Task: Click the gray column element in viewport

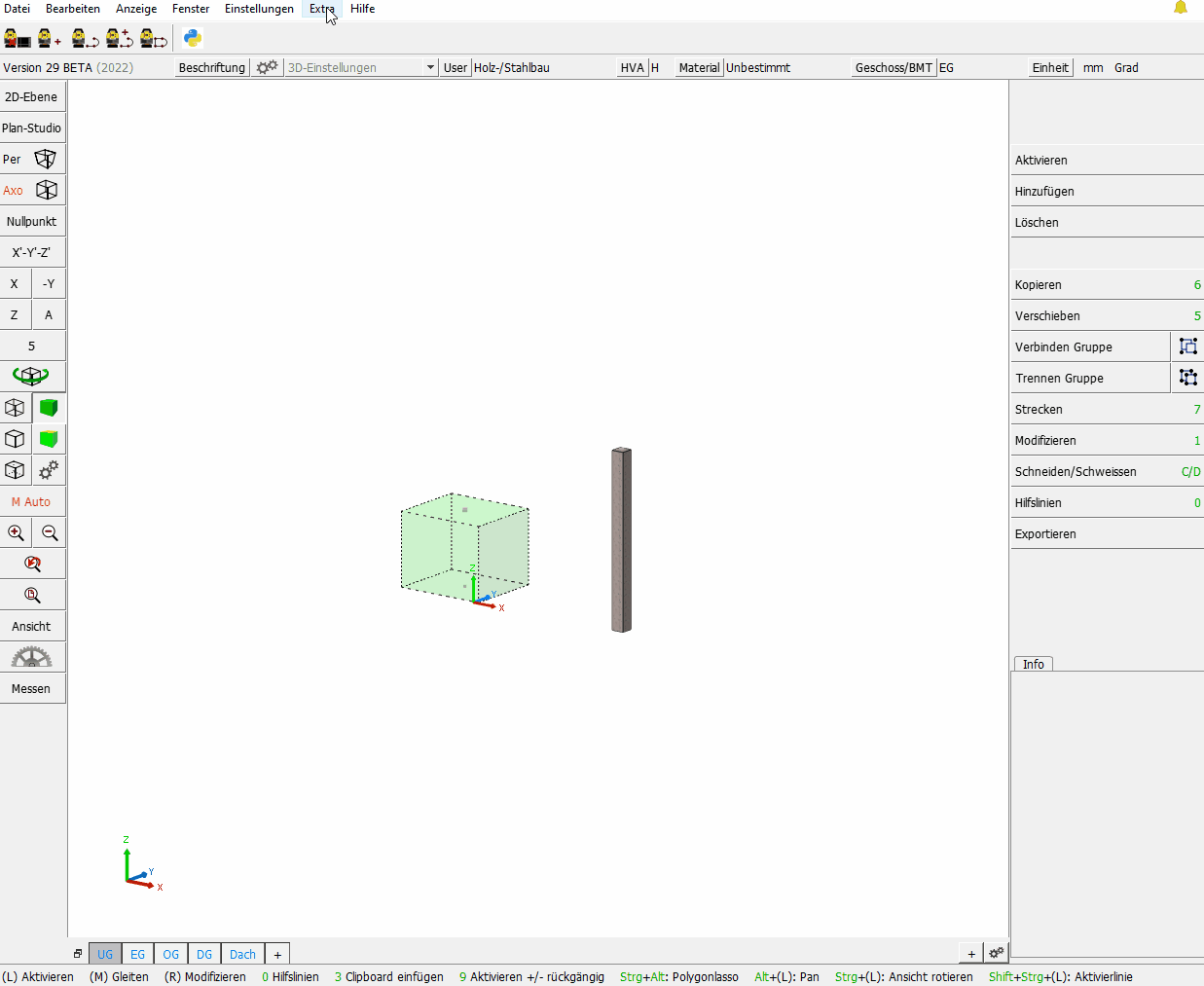Action: click(x=621, y=540)
